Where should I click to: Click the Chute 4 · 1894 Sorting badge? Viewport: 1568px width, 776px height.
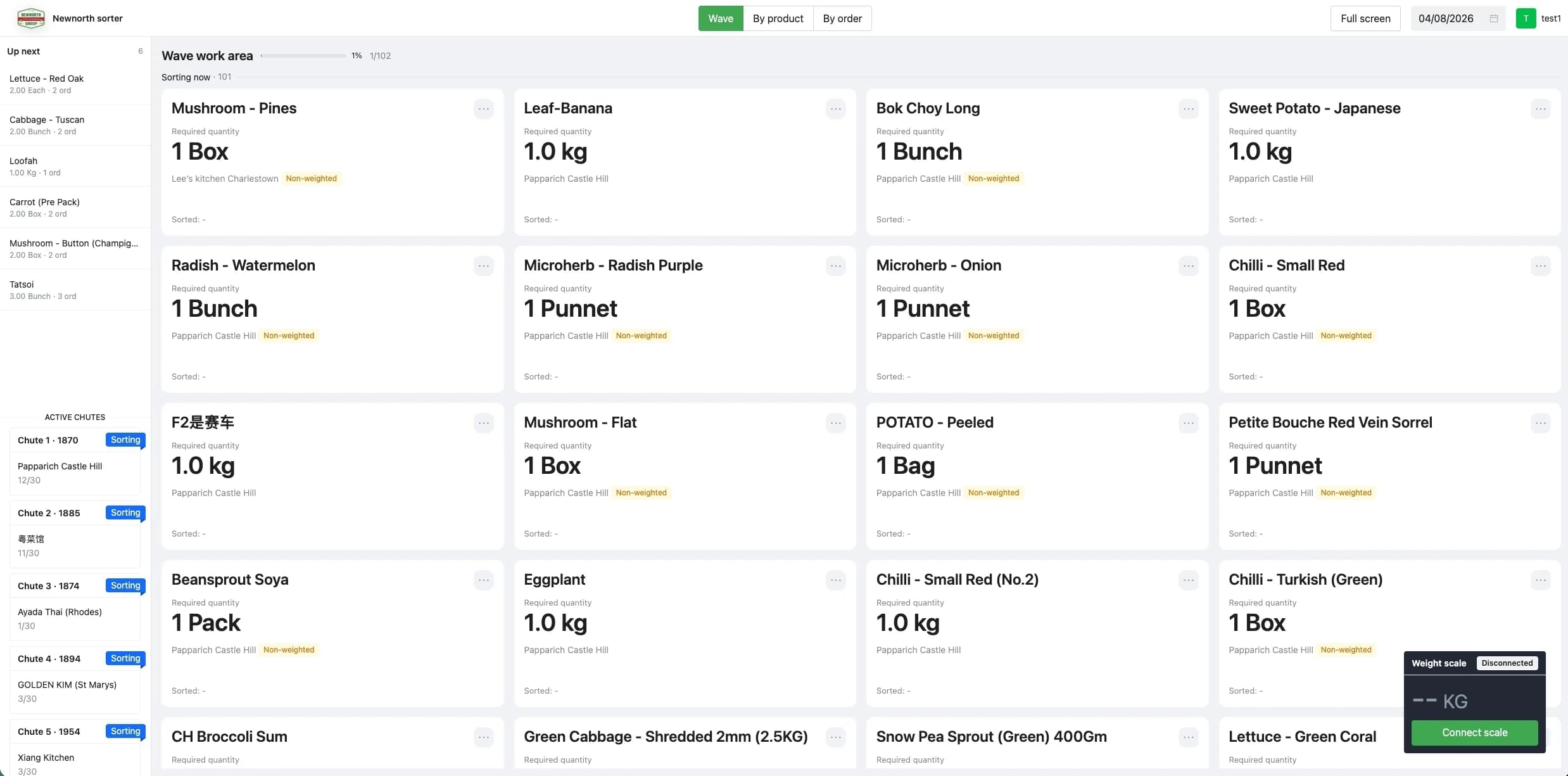(x=125, y=658)
